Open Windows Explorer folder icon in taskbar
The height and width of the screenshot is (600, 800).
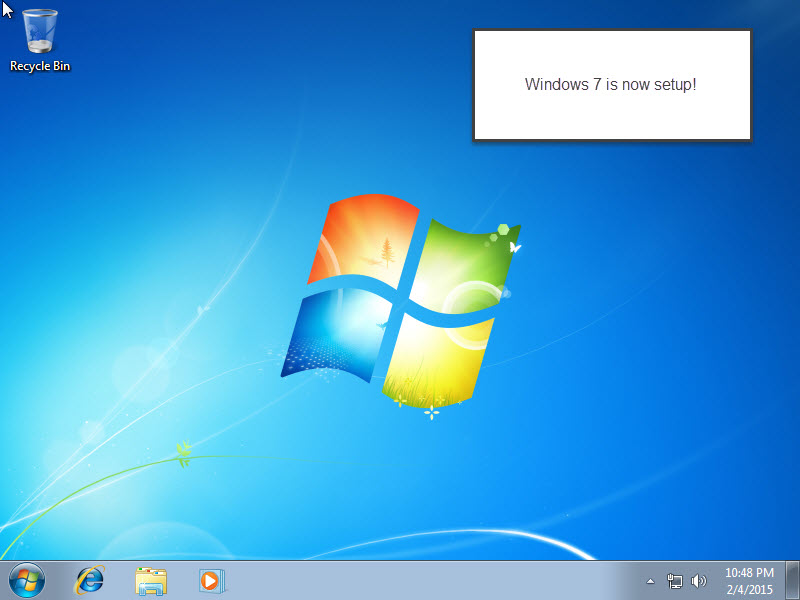point(151,581)
